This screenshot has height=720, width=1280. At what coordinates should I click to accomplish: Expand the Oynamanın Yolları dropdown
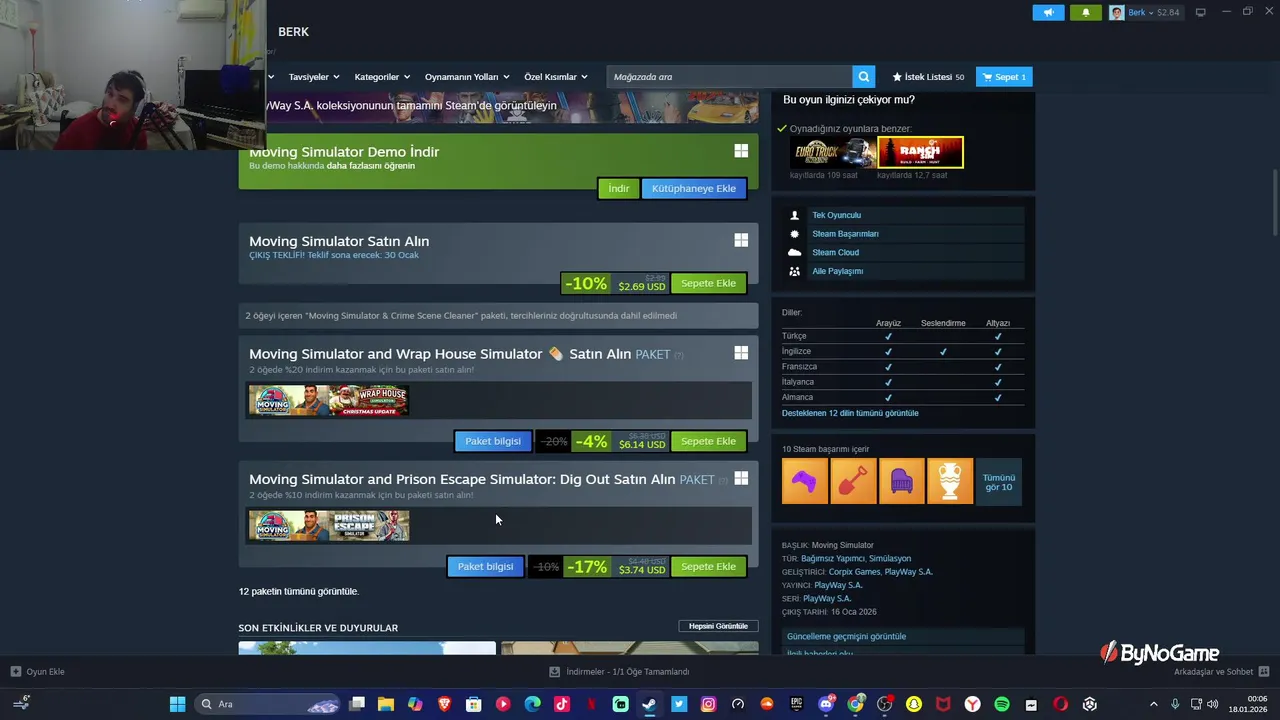[467, 77]
